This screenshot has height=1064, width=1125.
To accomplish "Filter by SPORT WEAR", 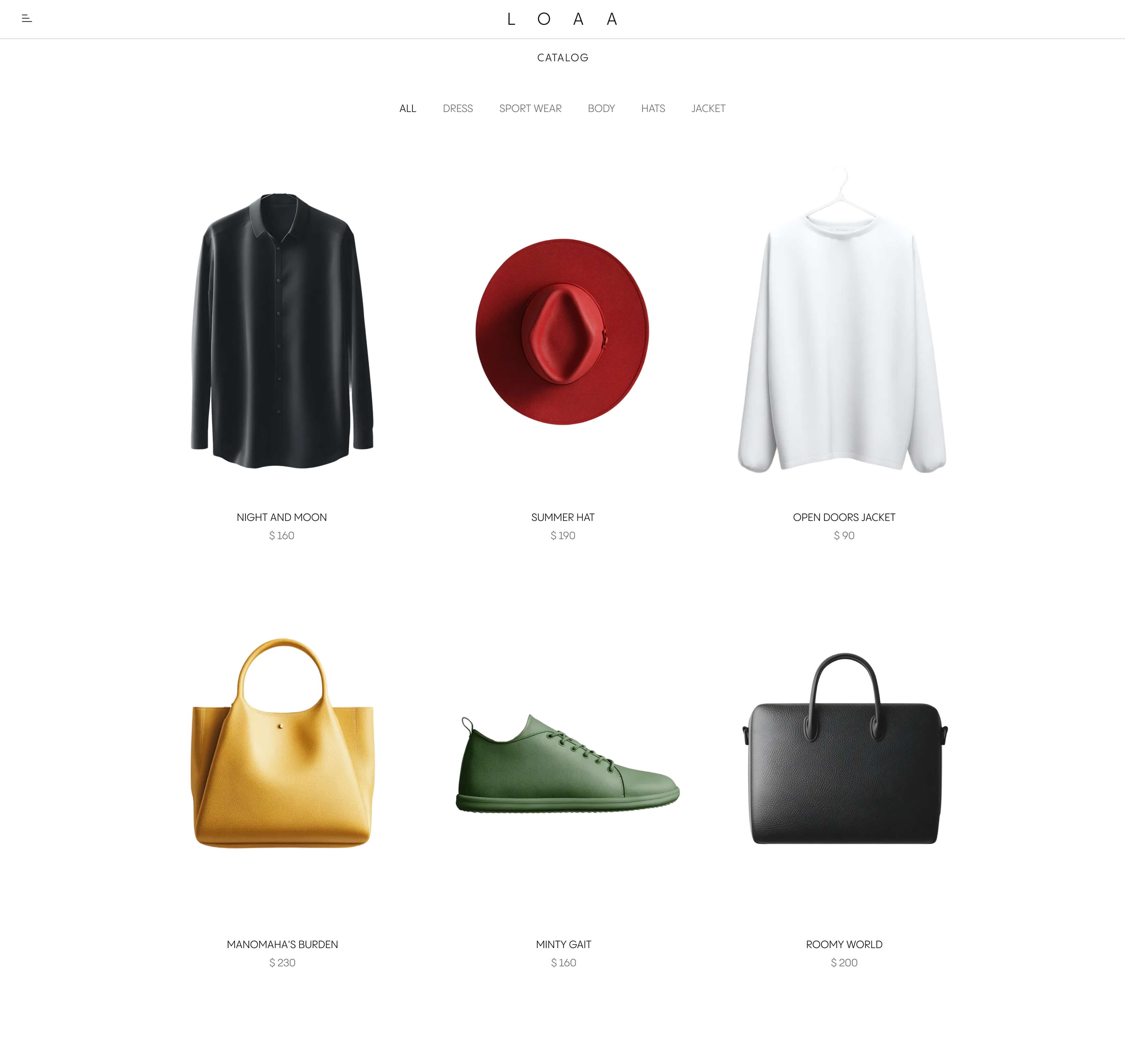I will click(530, 108).
